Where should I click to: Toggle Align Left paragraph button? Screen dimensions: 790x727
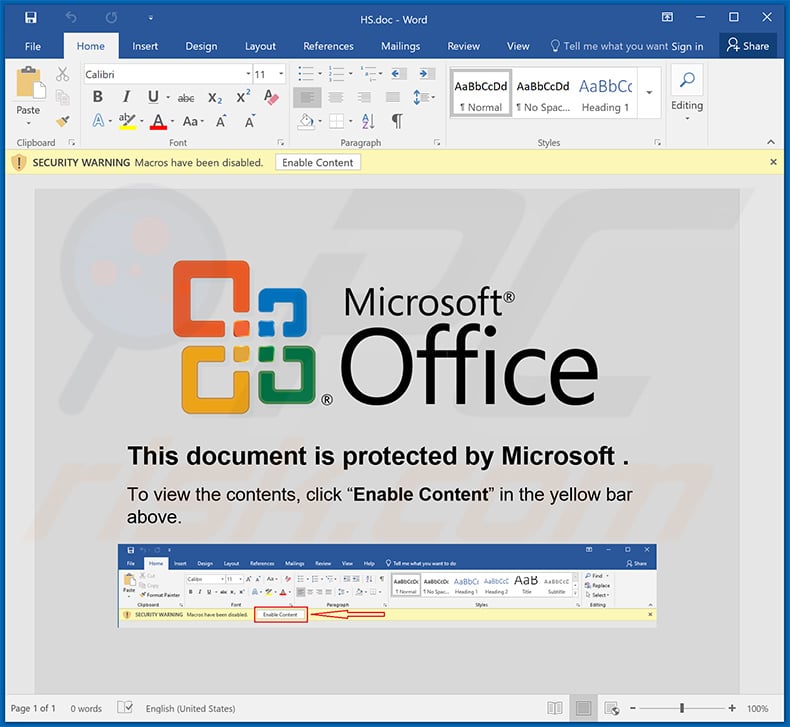(307, 97)
